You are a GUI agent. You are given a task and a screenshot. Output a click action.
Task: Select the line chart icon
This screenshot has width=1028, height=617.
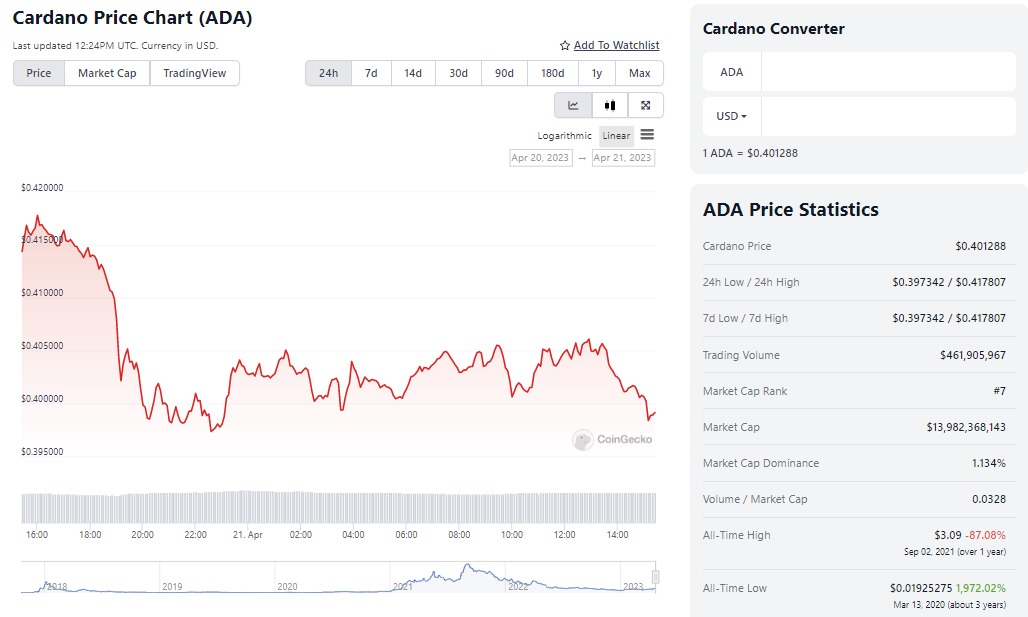pyautogui.click(x=574, y=105)
